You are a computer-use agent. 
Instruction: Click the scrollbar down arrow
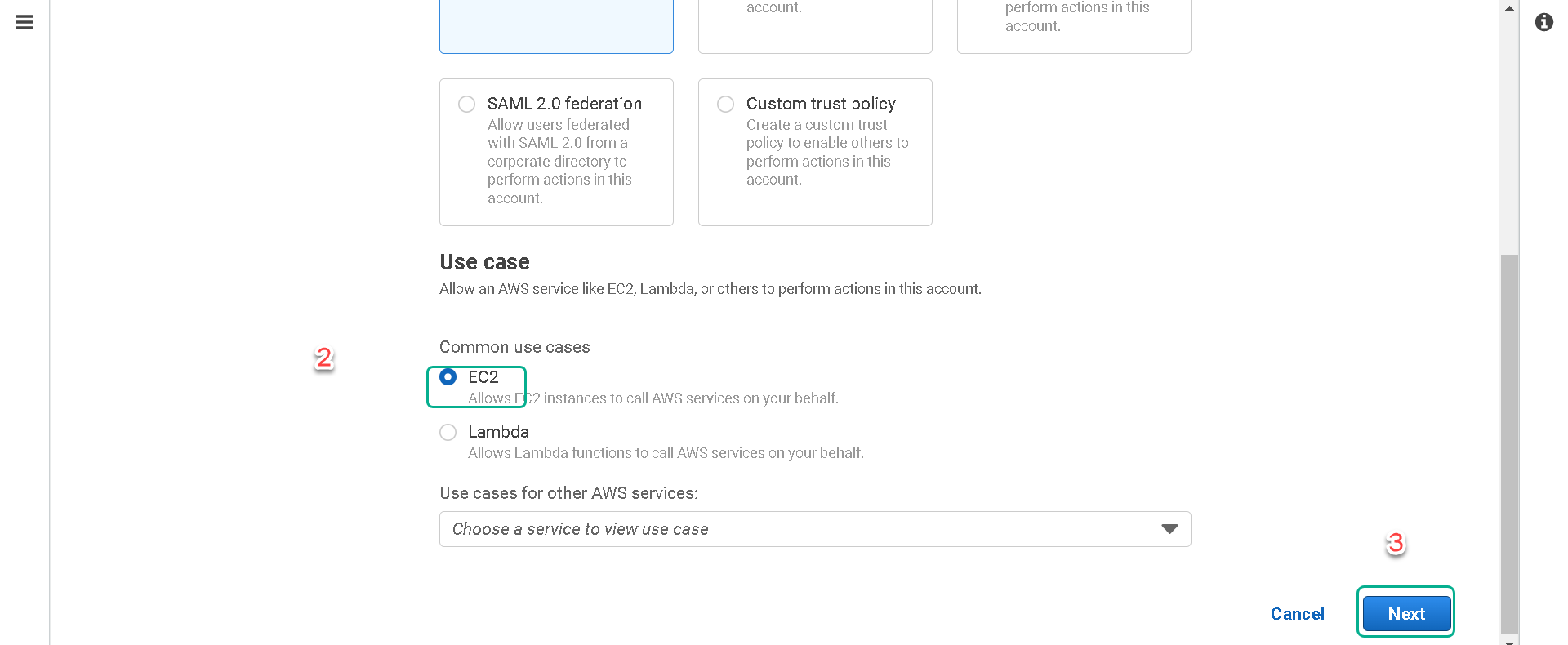[1509, 640]
